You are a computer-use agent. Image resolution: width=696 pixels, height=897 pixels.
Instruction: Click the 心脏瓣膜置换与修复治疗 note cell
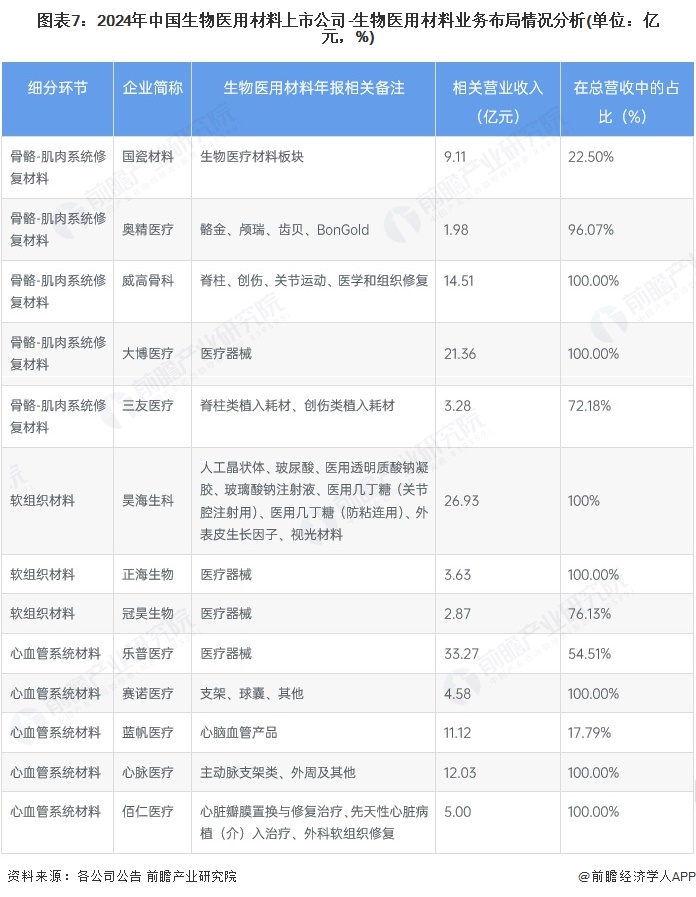pyautogui.click(x=314, y=822)
